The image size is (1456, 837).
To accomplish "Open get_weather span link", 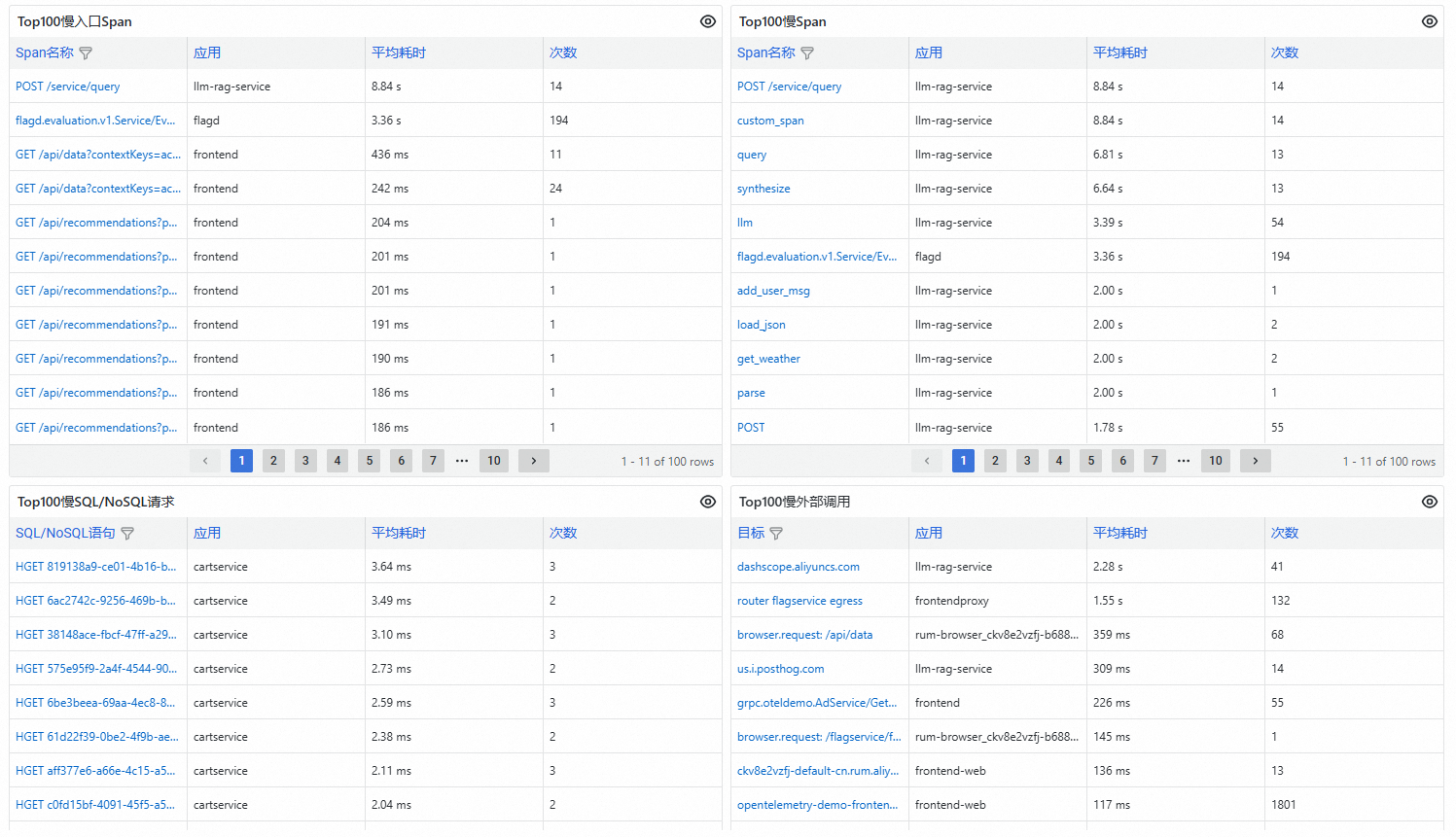I will point(768,359).
